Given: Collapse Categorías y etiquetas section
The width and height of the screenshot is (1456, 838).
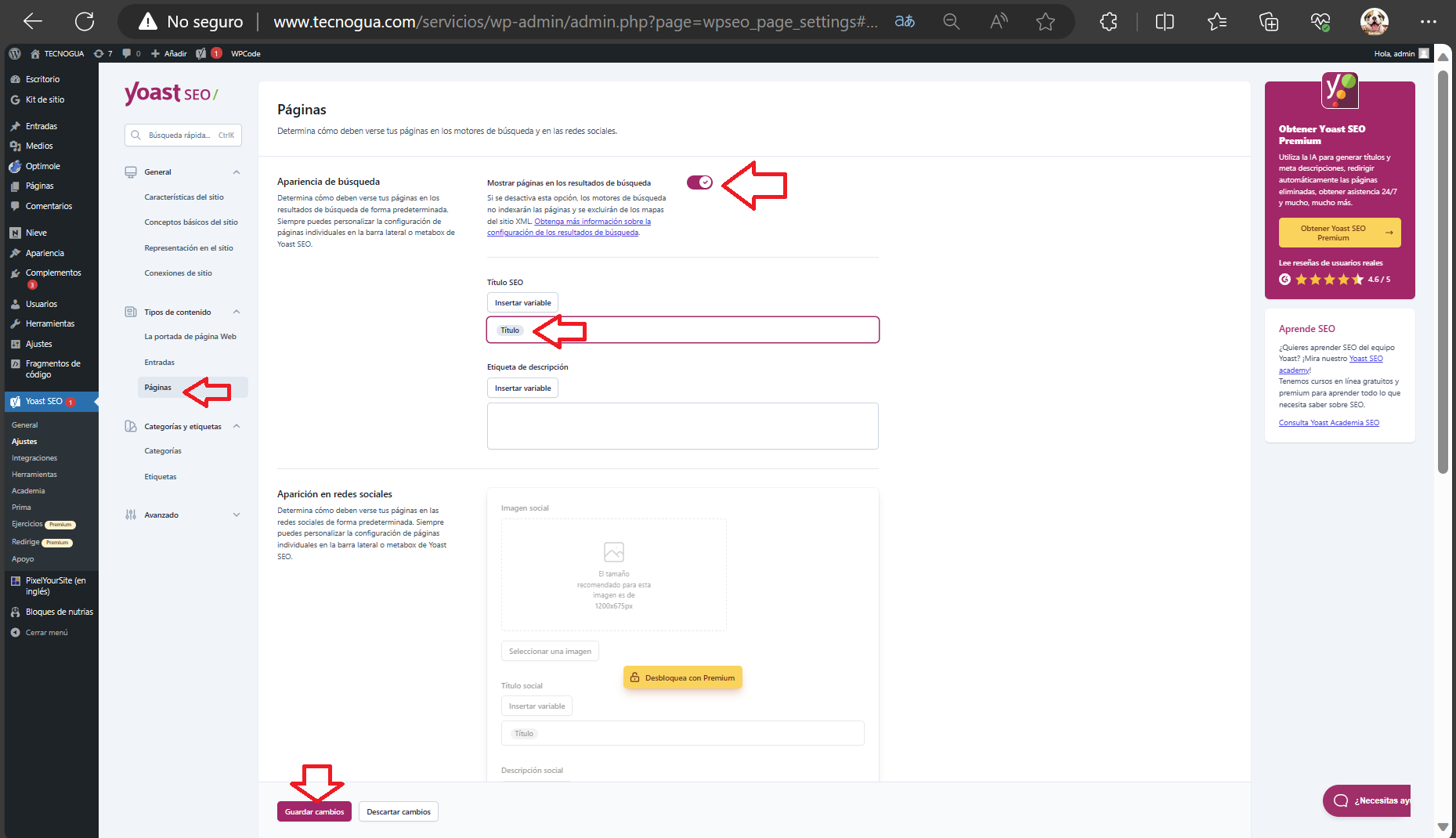Looking at the screenshot, I should (237, 426).
